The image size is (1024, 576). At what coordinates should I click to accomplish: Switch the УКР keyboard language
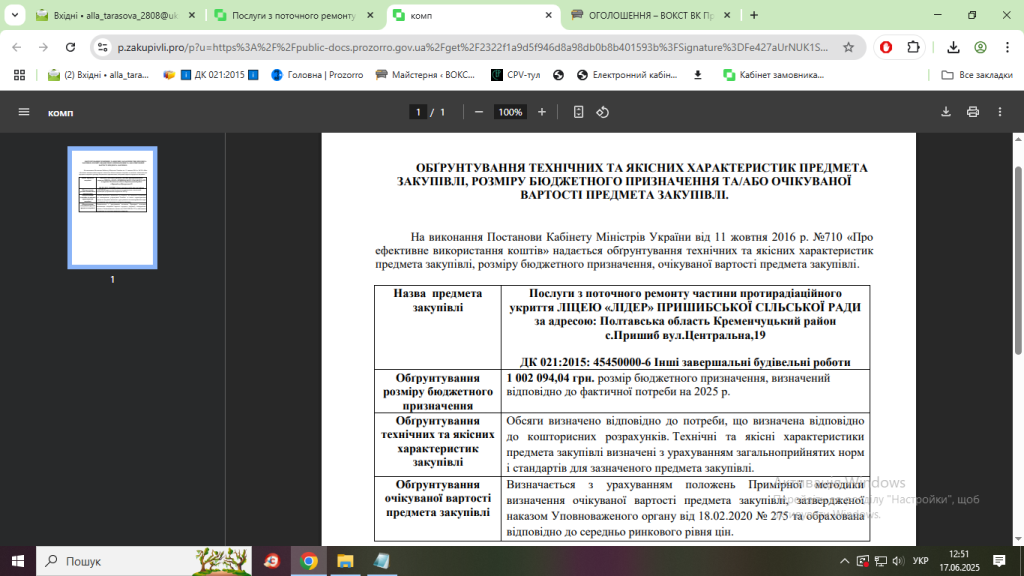[921, 561]
